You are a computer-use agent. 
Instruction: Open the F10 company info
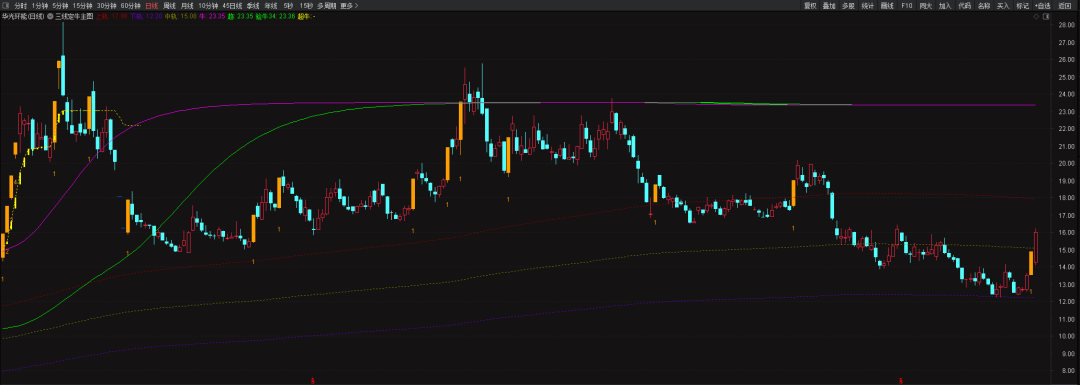(x=906, y=6)
